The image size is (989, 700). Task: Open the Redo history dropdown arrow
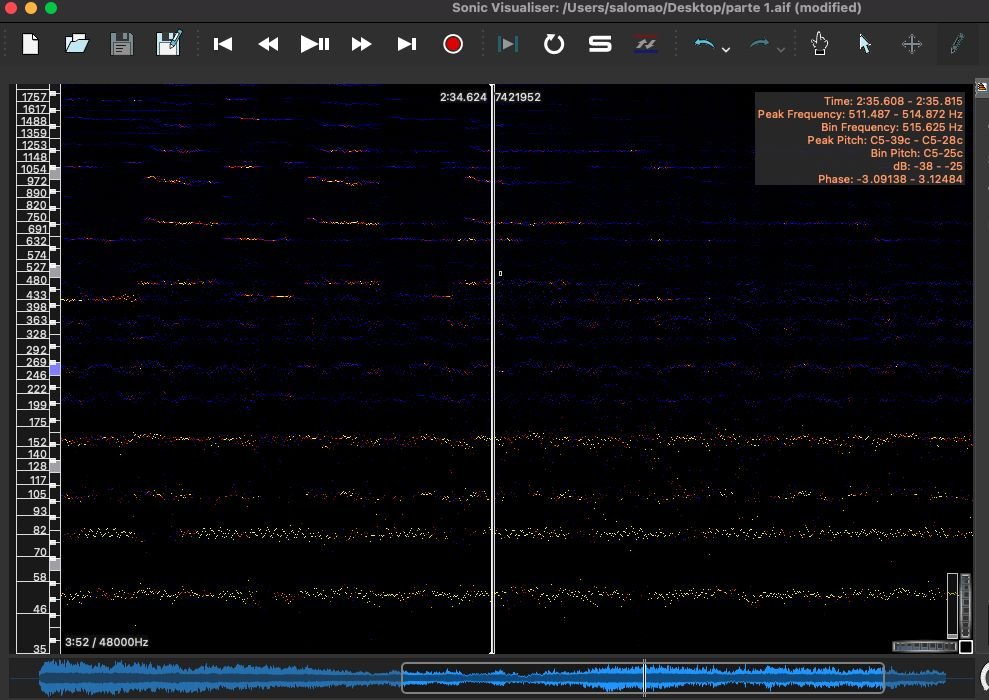click(781, 49)
